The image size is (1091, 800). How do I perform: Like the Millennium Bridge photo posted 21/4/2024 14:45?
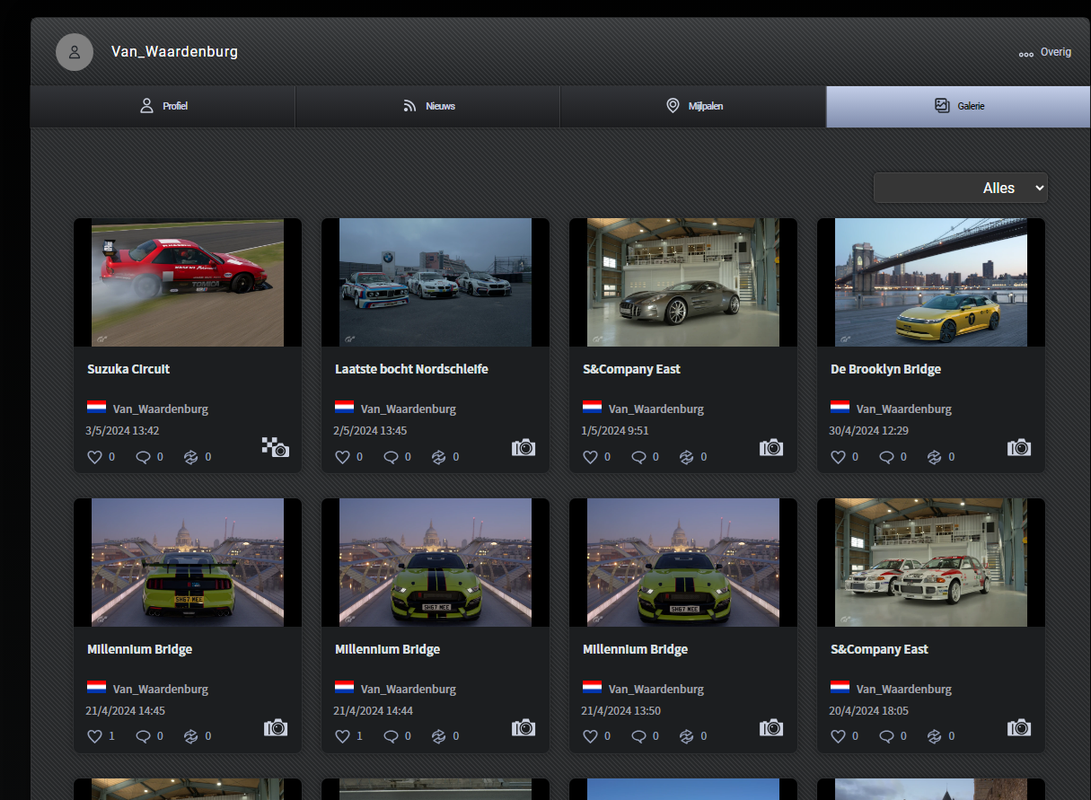pyautogui.click(x=95, y=736)
